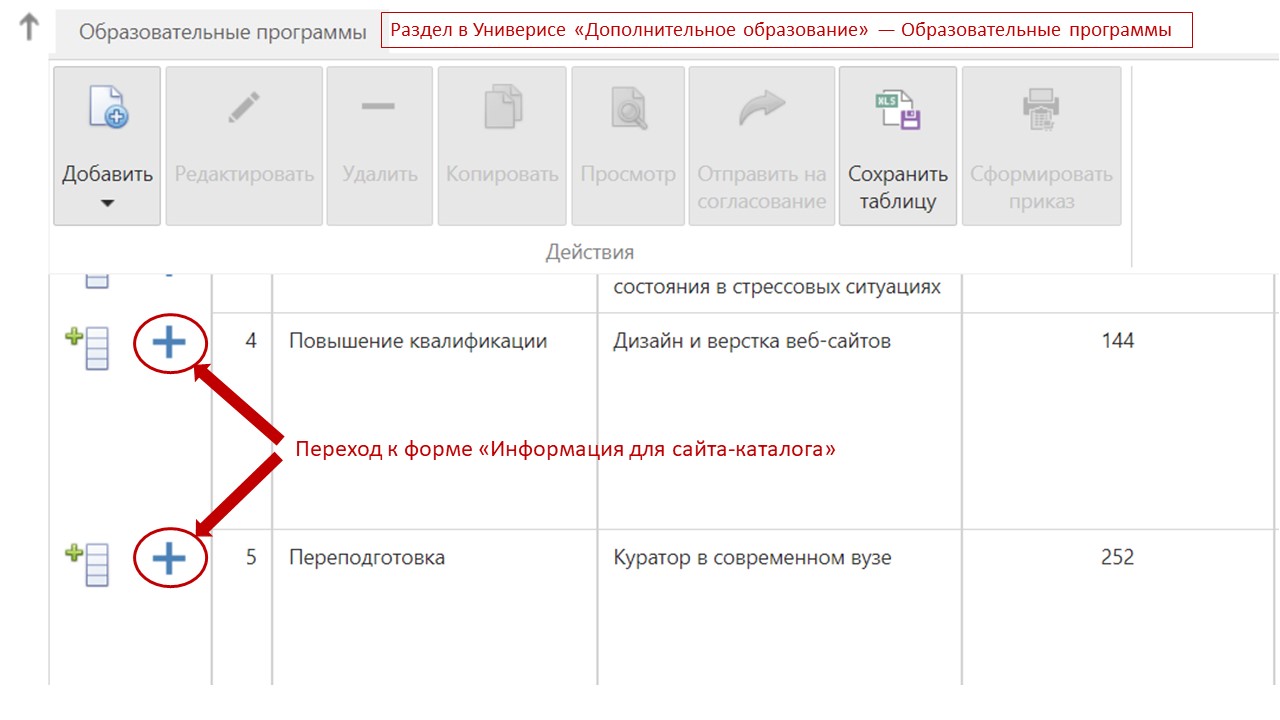Click blue plus in Переподготовка row

[169, 559]
